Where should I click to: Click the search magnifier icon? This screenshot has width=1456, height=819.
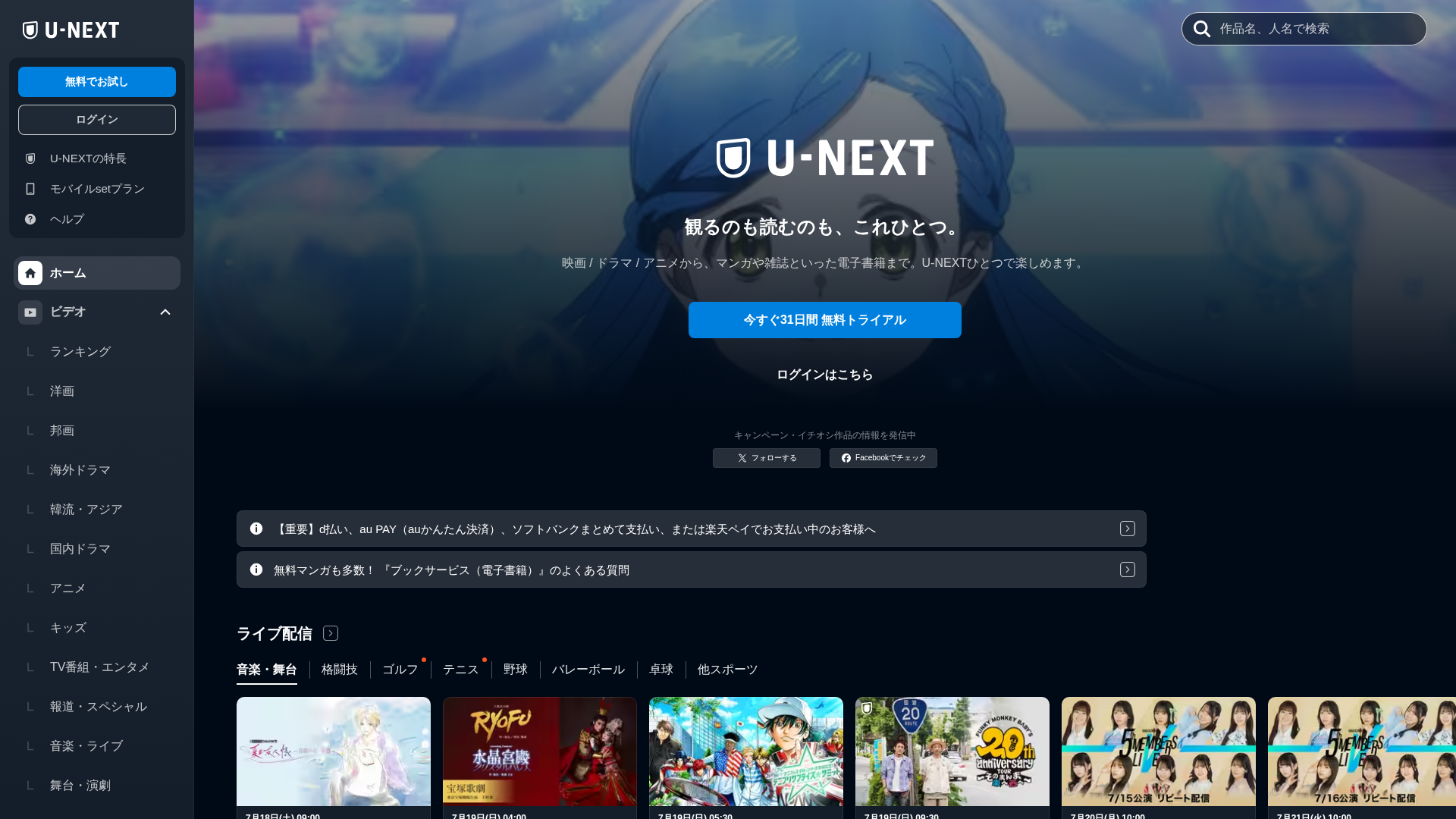[x=1202, y=29]
